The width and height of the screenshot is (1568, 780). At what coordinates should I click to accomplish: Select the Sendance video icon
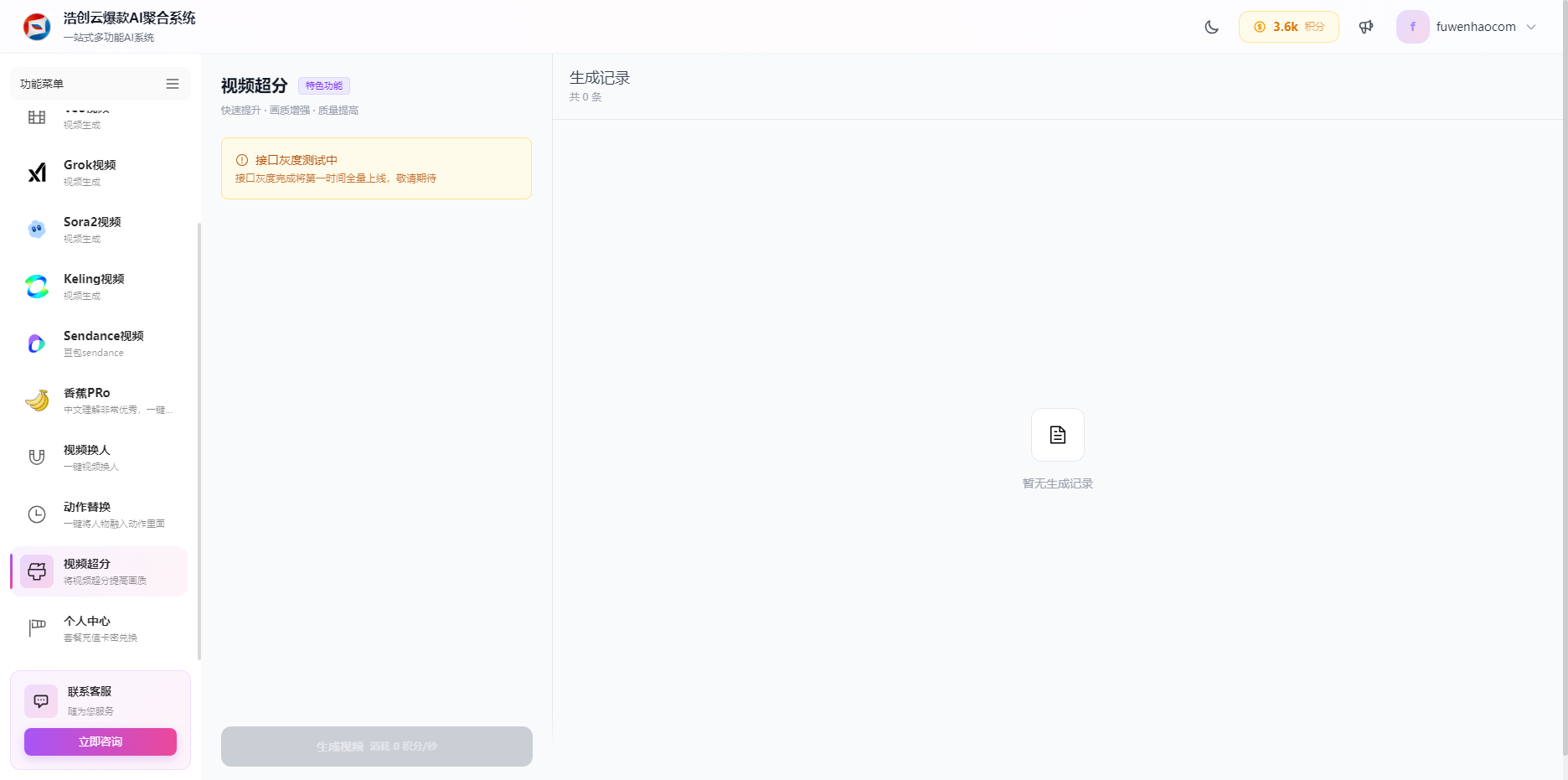37,344
